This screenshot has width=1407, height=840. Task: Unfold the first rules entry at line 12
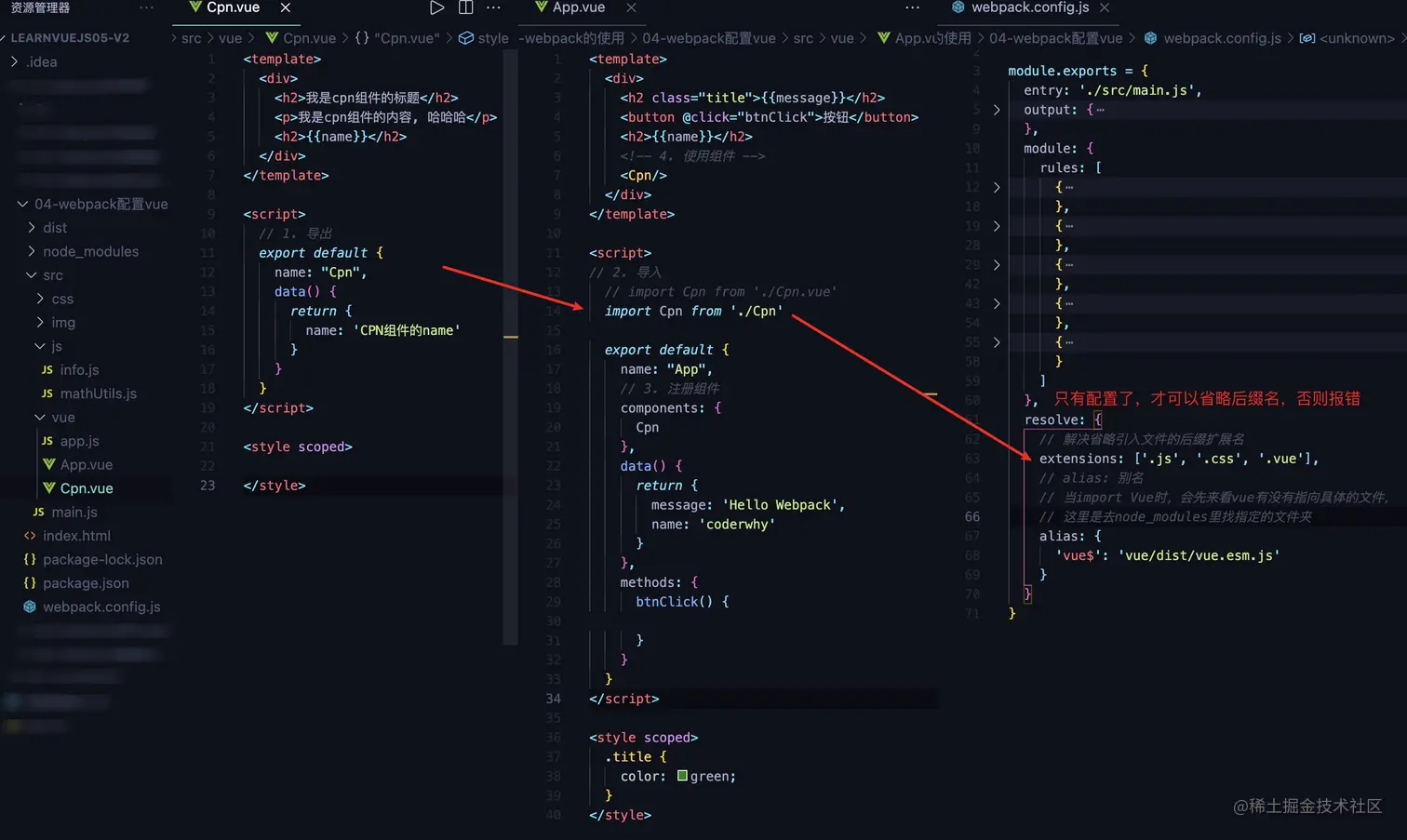click(x=997, y=187)
